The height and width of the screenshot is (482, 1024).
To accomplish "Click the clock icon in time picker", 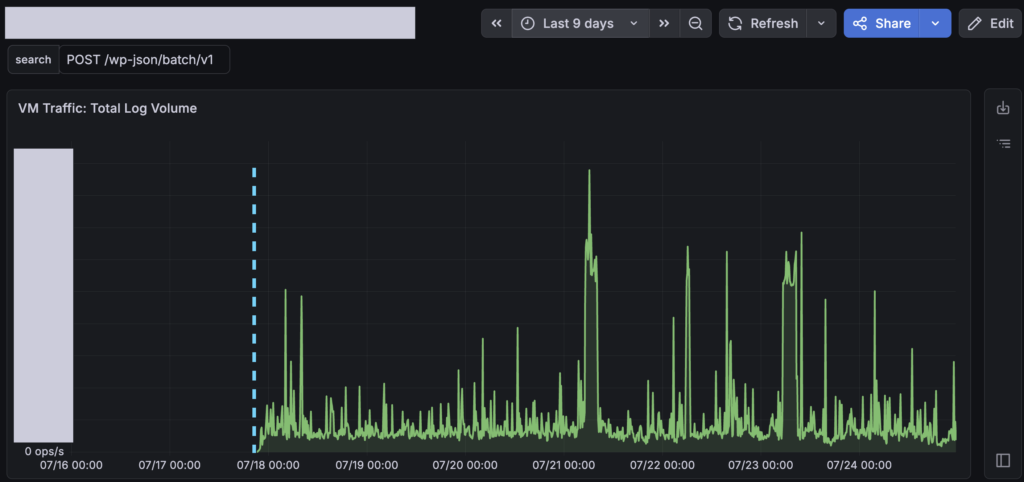I will coord(528,24).
